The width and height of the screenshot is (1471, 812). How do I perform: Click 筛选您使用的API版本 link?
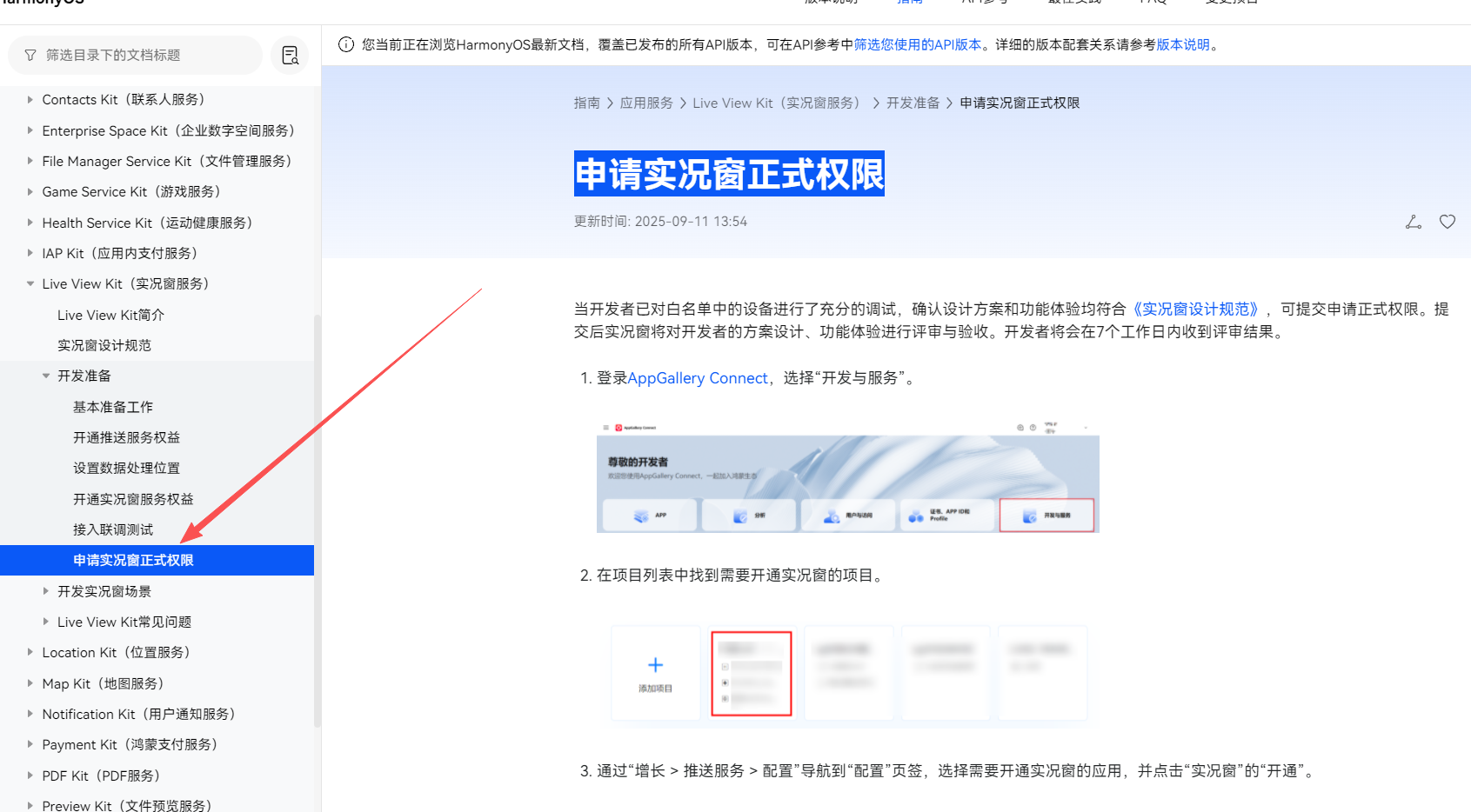[x=917, y=44]
